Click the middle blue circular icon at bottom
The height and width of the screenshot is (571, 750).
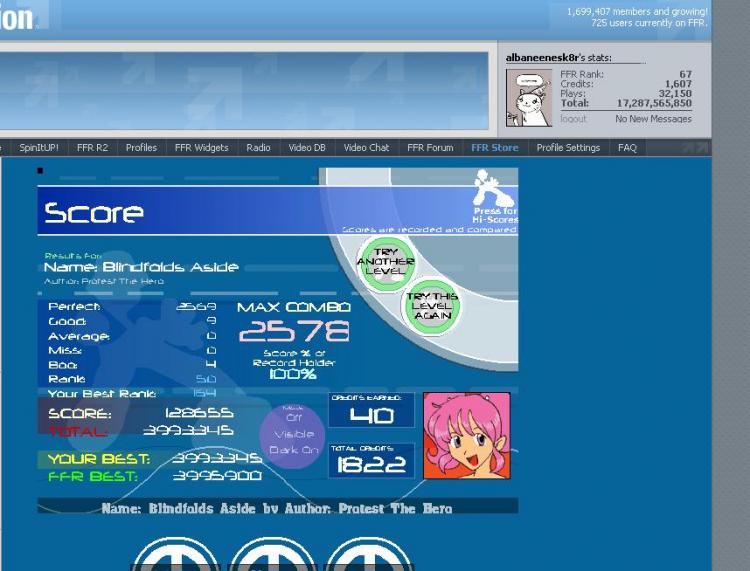coord(272,555)
